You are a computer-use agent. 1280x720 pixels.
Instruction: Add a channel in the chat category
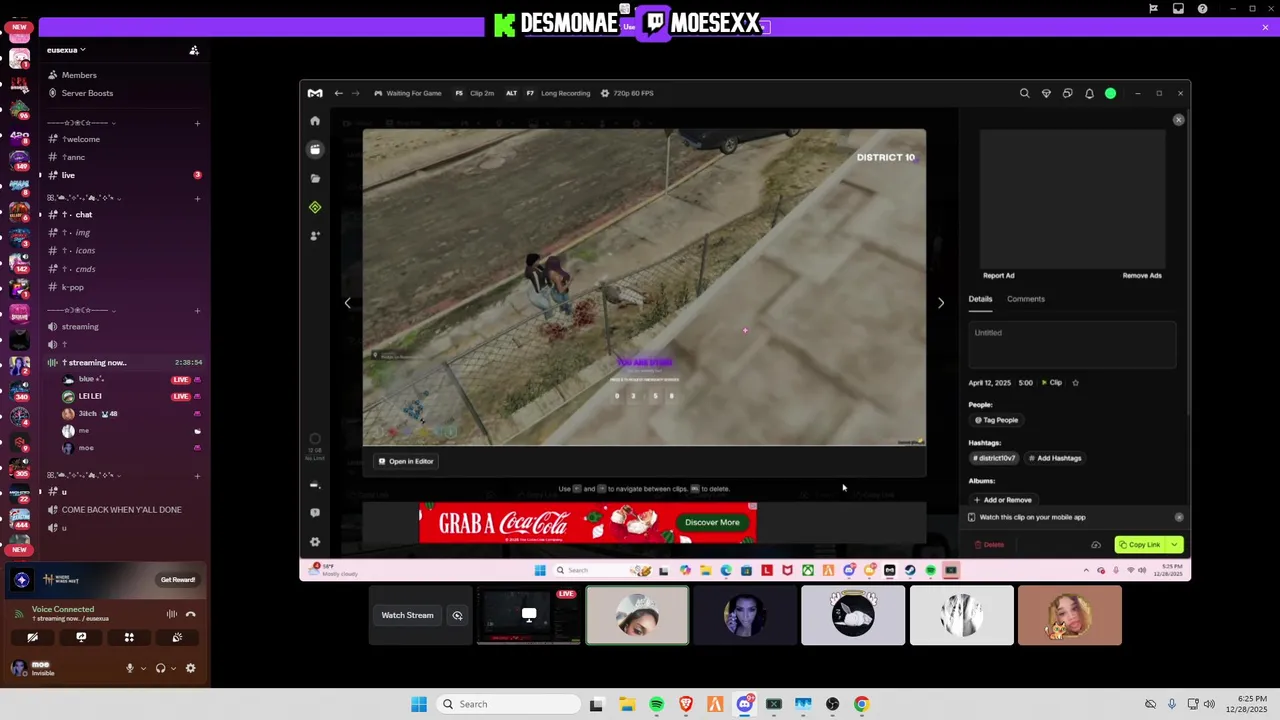pyautogui.click(x=197, y=198)
